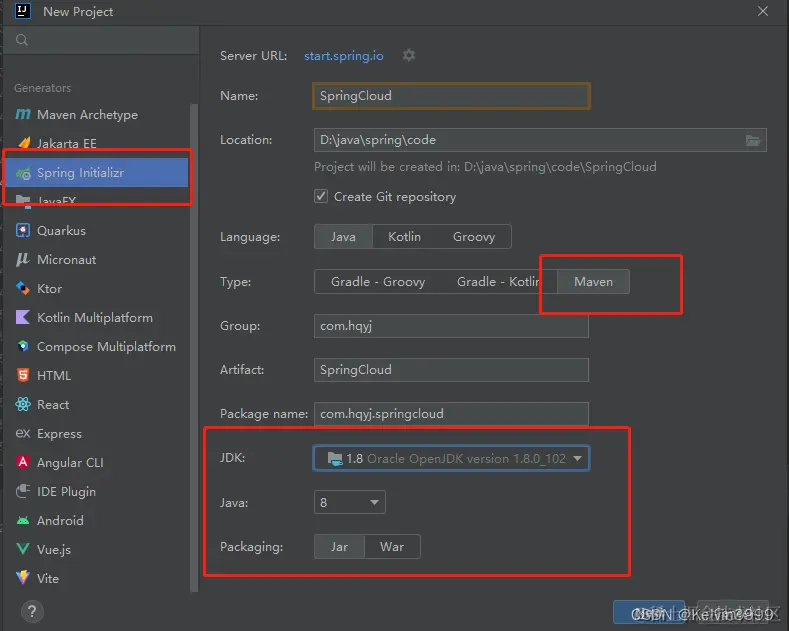
Task: Click the Compose Multiplatform icon
Action: click(x=23, y=346)
